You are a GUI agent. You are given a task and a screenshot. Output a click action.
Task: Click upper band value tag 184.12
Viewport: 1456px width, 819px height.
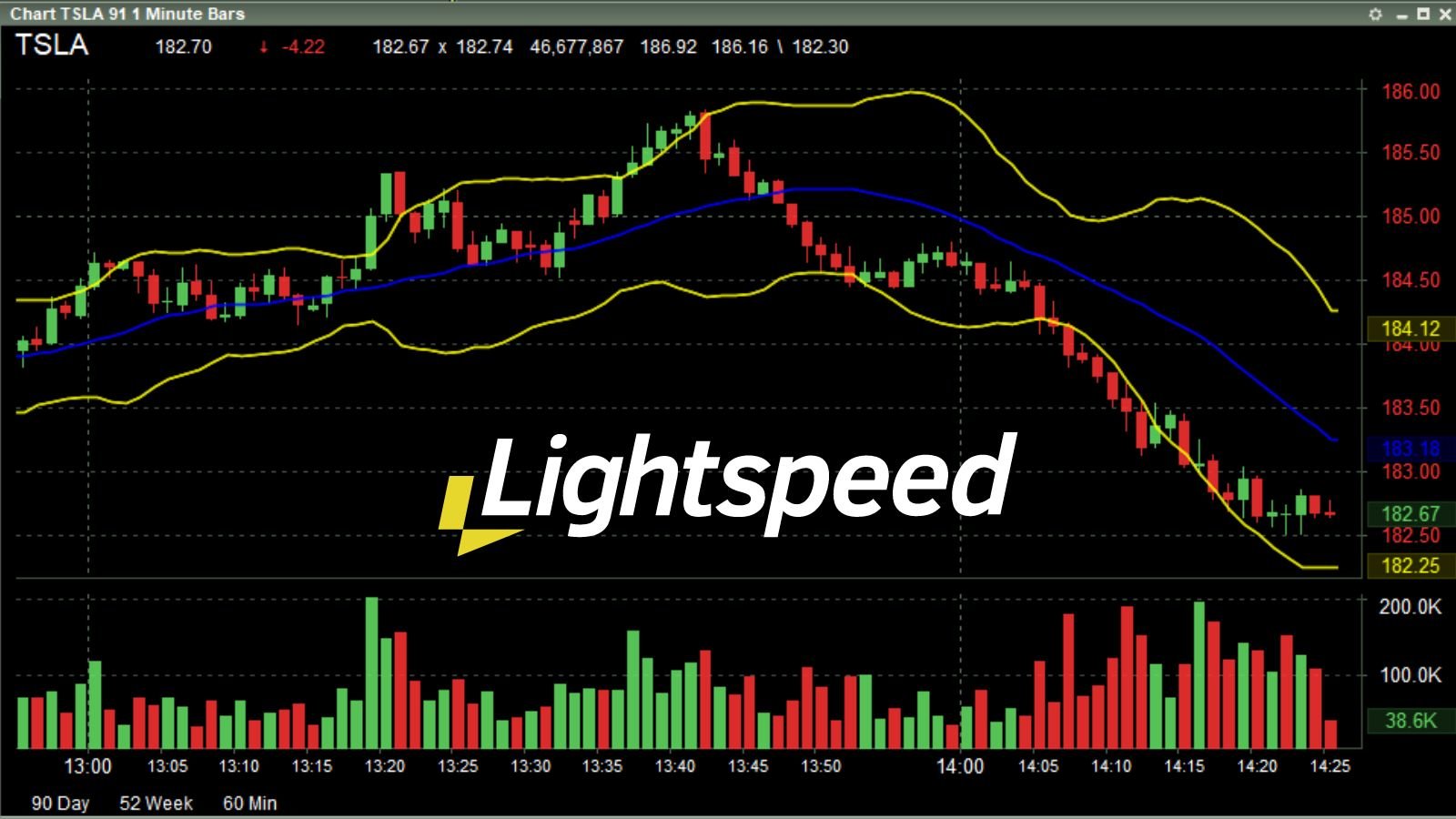point(1410,329)
